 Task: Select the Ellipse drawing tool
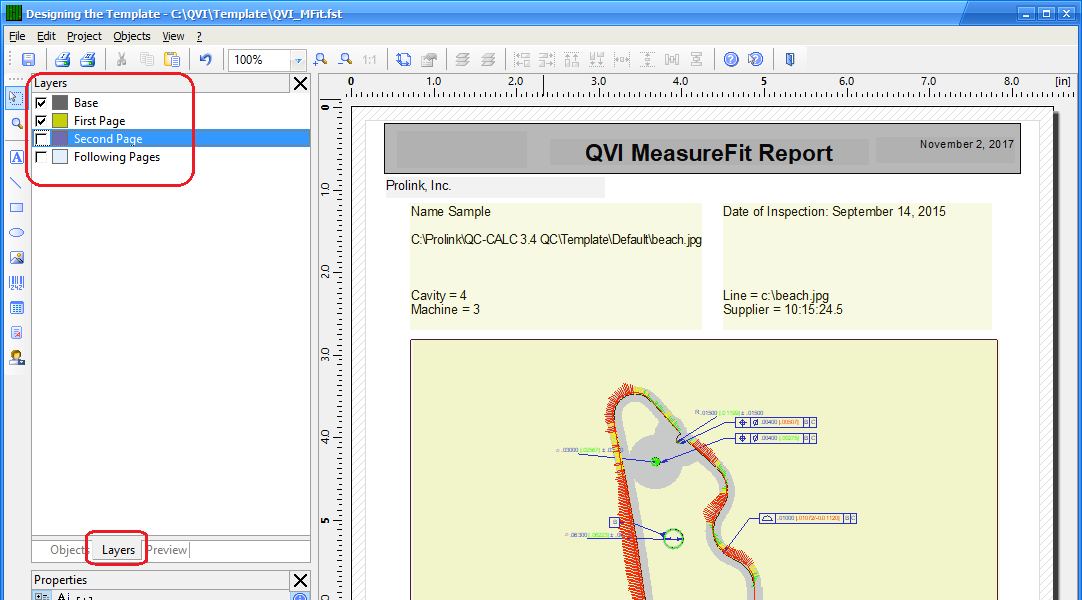(x=17, y=232)
